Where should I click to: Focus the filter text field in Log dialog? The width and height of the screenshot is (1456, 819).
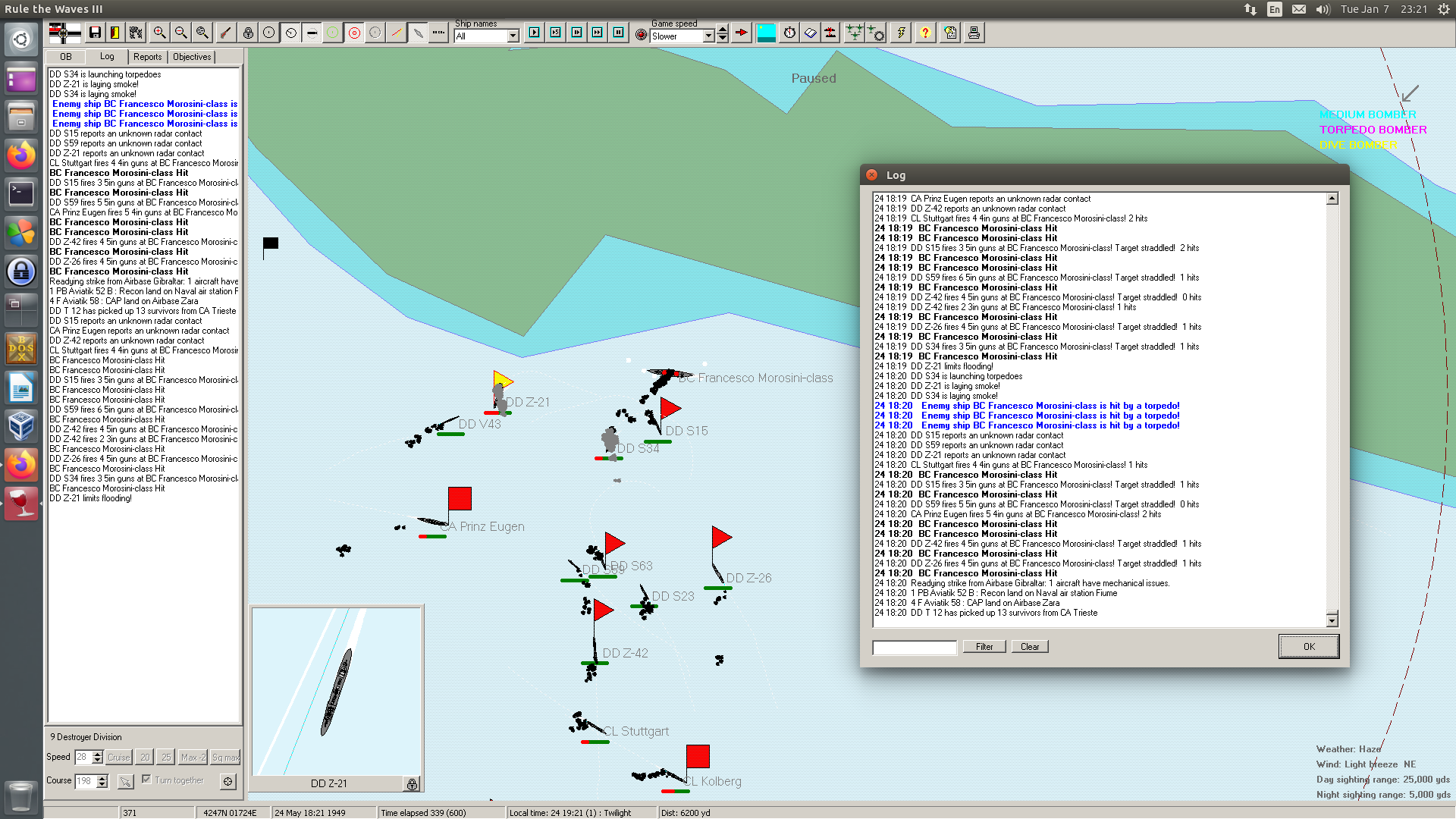915,648
